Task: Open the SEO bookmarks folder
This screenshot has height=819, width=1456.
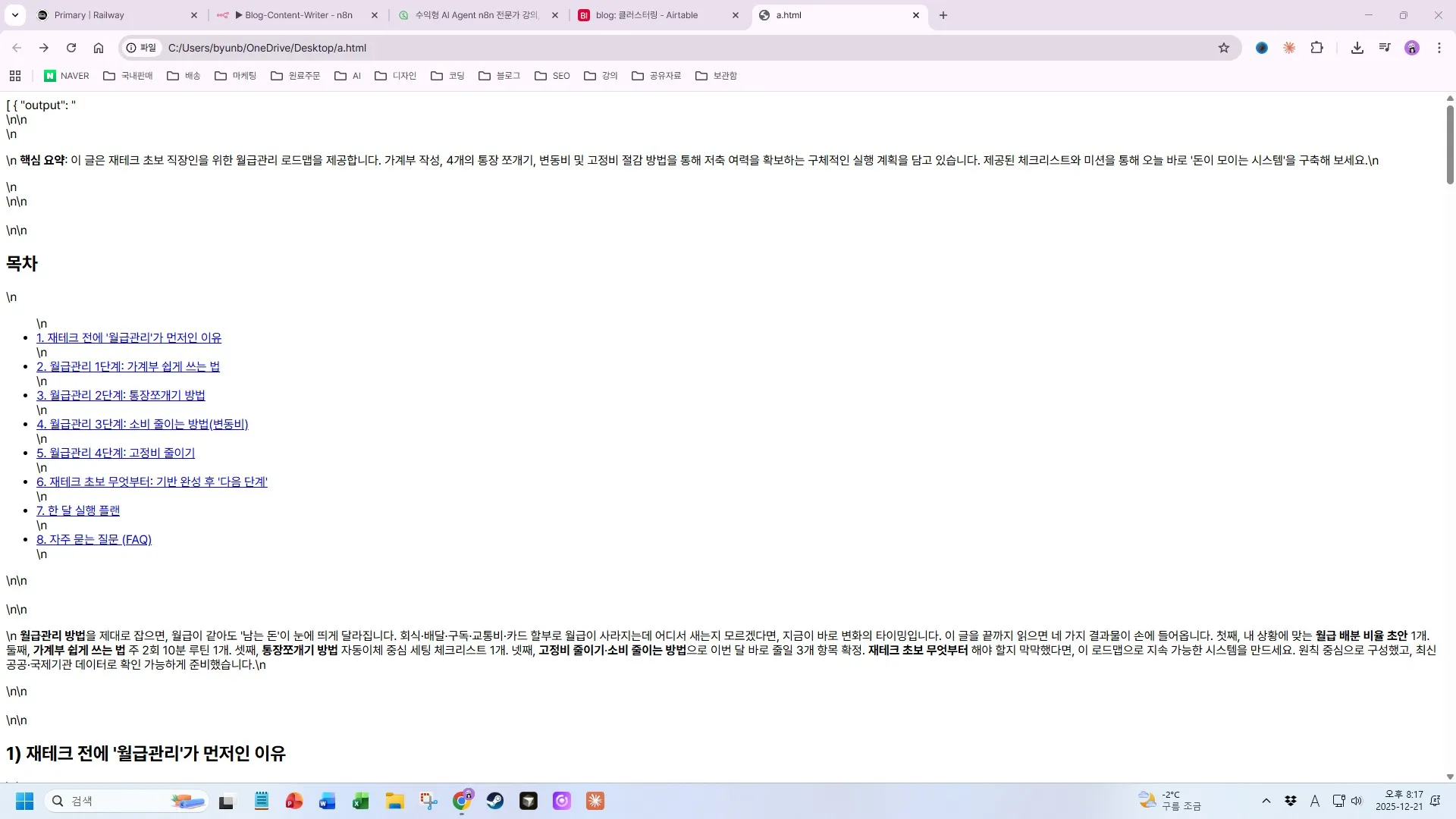Action: [x=552, y=76]
